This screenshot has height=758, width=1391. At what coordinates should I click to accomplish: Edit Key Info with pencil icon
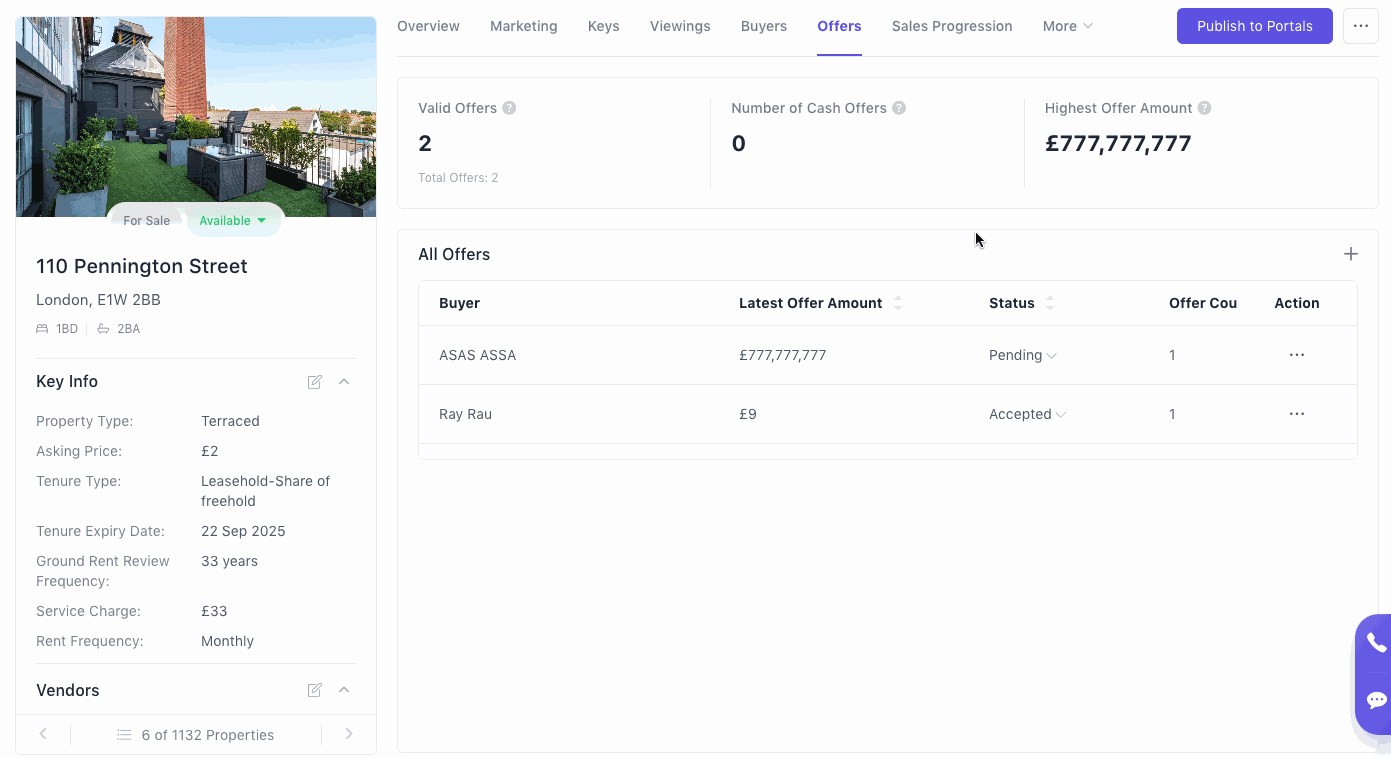(315, 382)
